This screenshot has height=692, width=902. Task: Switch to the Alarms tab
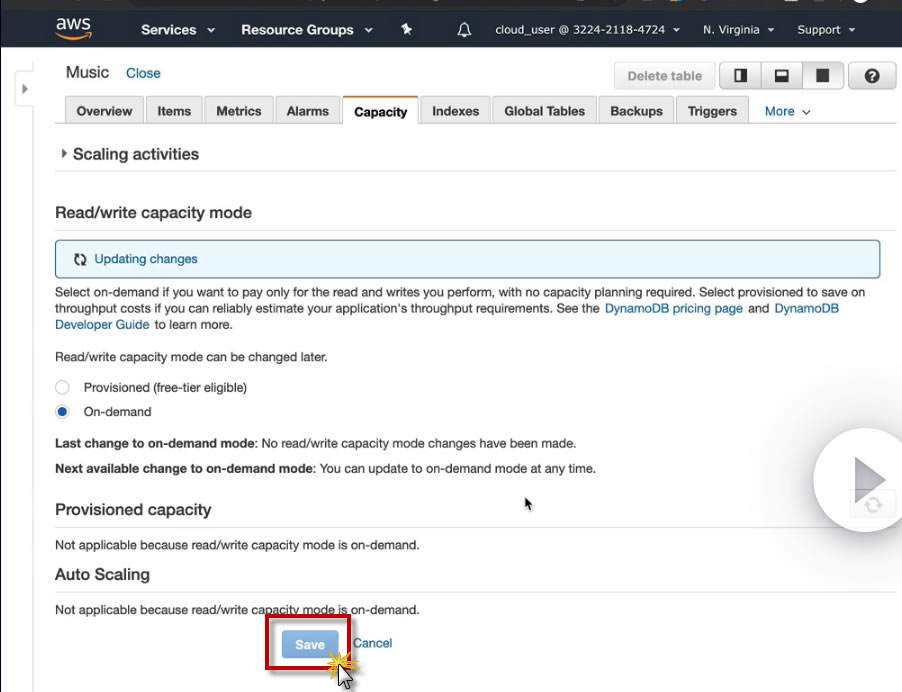[x=308, y=111]
